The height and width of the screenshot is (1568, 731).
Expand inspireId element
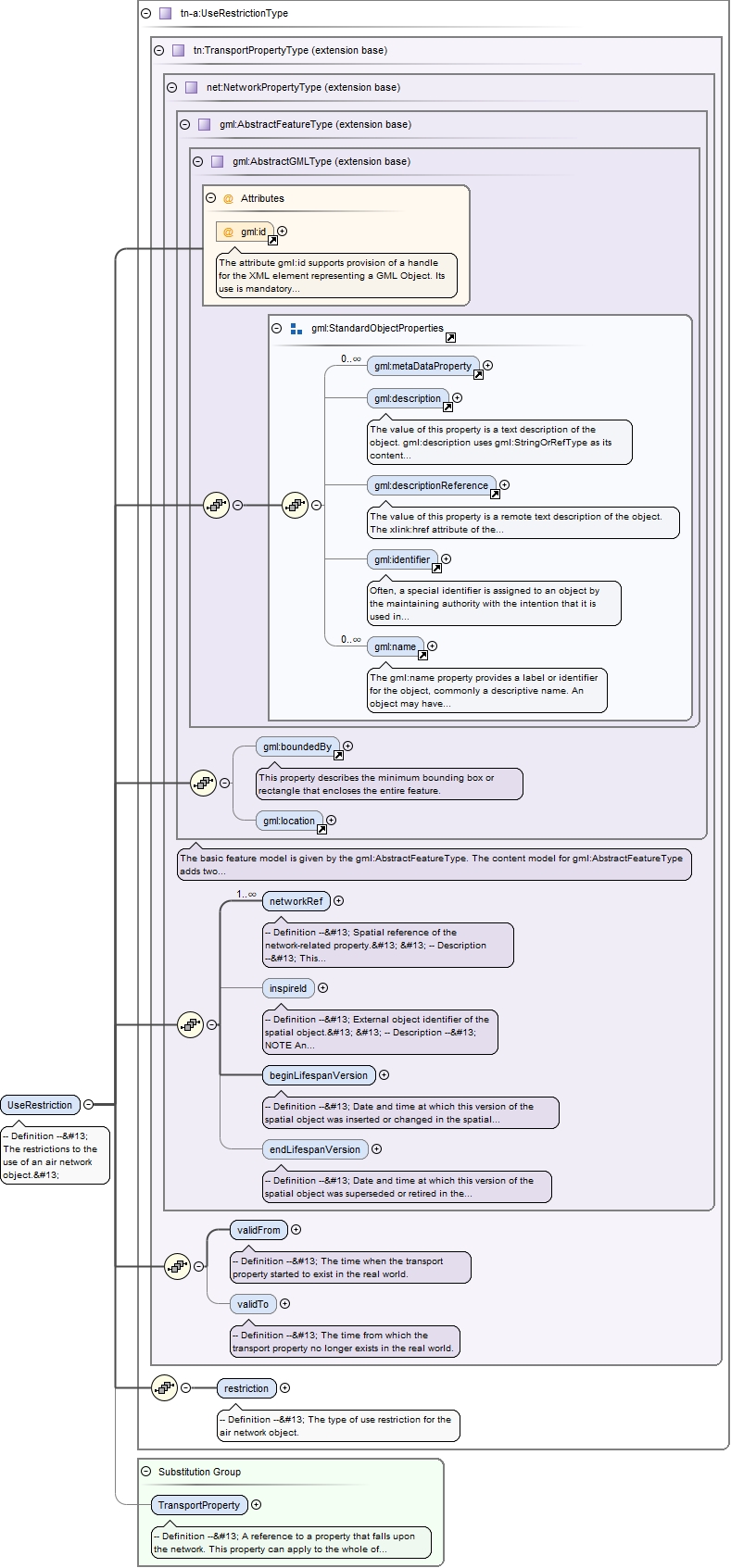[323, 988]
